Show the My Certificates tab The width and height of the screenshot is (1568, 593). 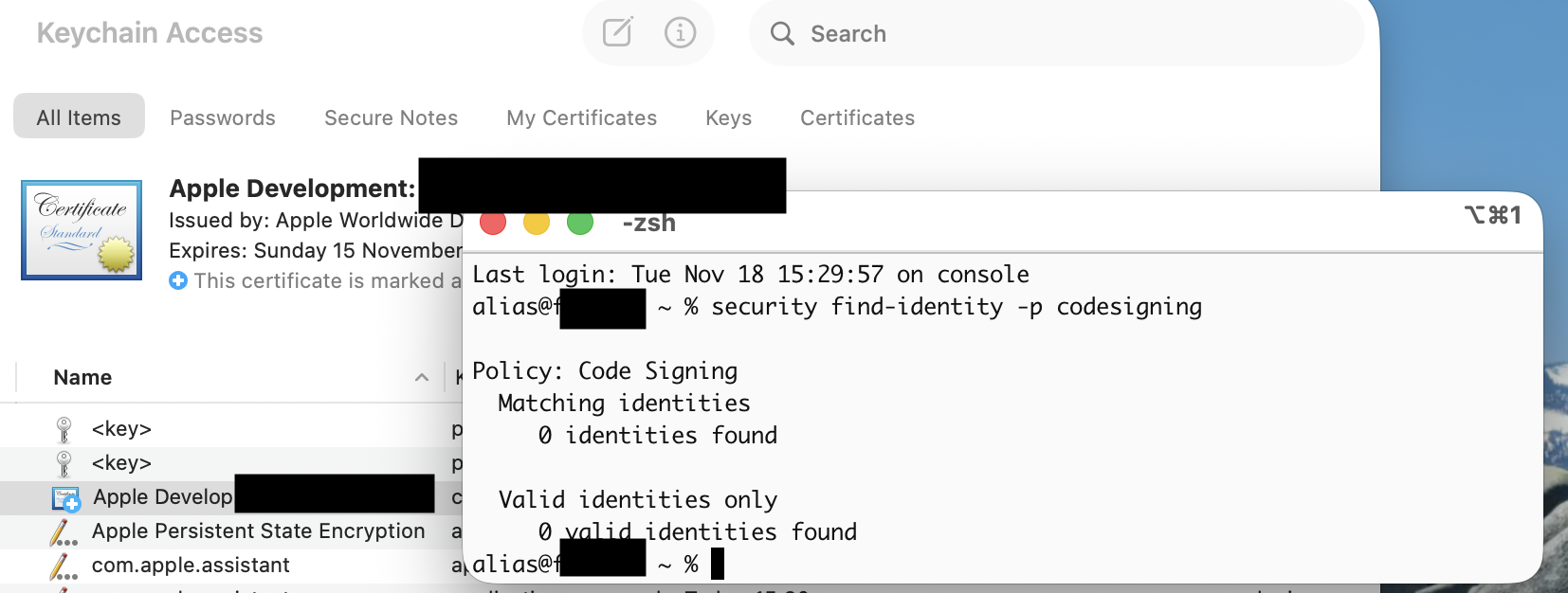click(x=581, y=117)
